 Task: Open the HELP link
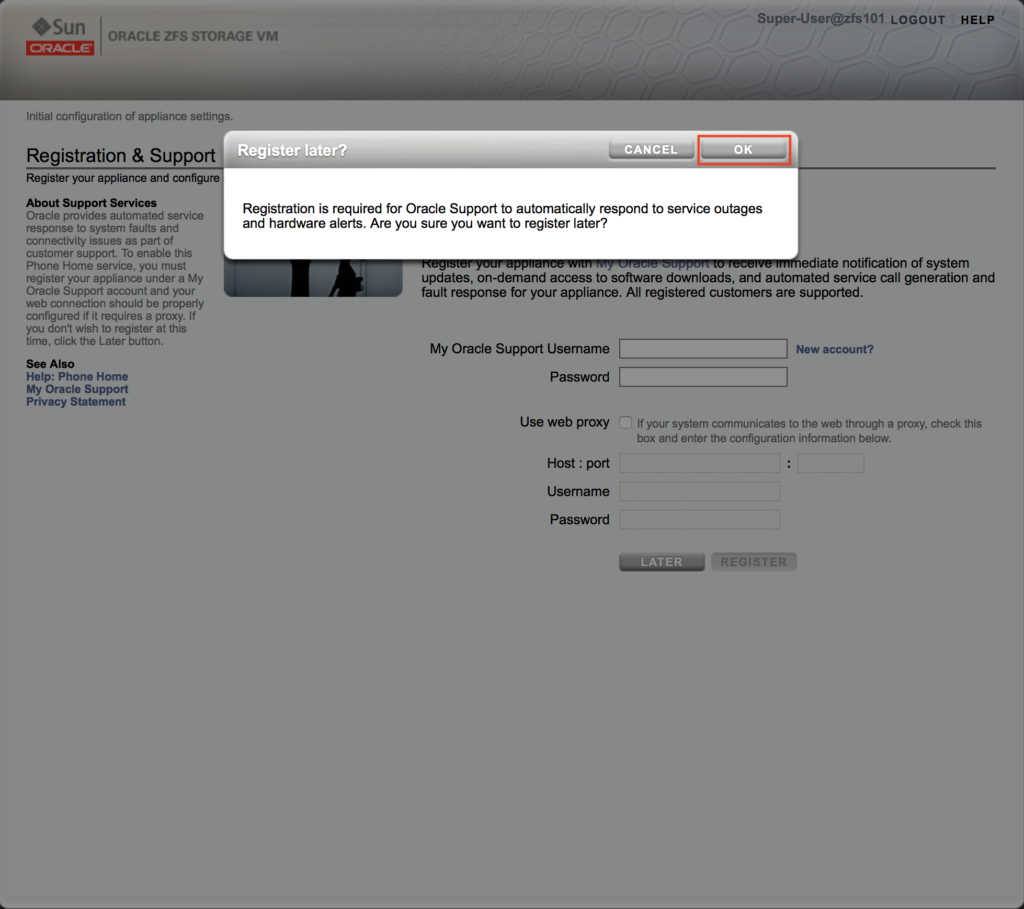(x=977, y=20)
